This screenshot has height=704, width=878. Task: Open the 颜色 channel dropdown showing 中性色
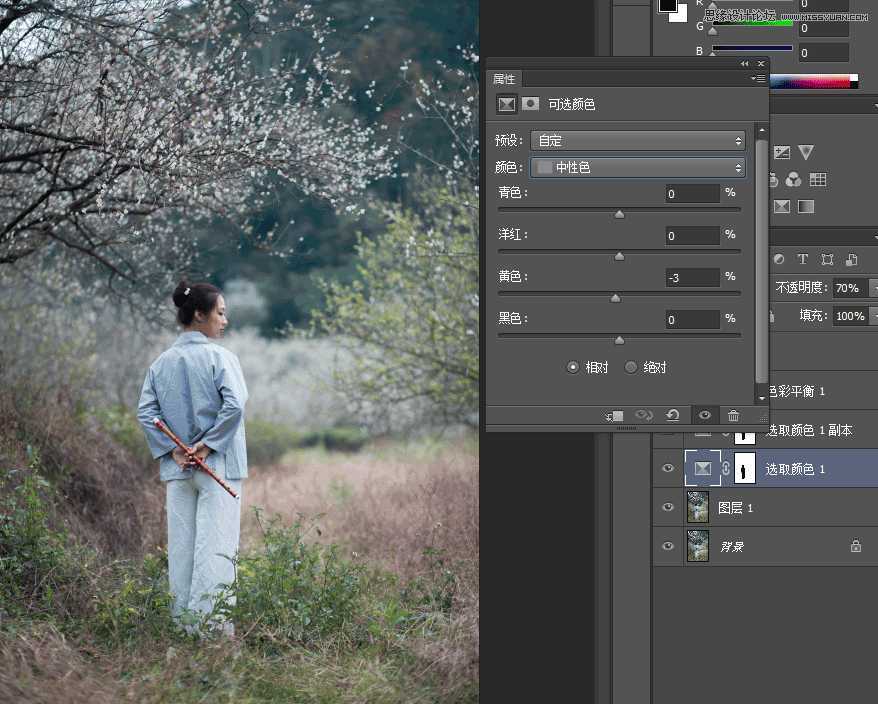[637, 167]
